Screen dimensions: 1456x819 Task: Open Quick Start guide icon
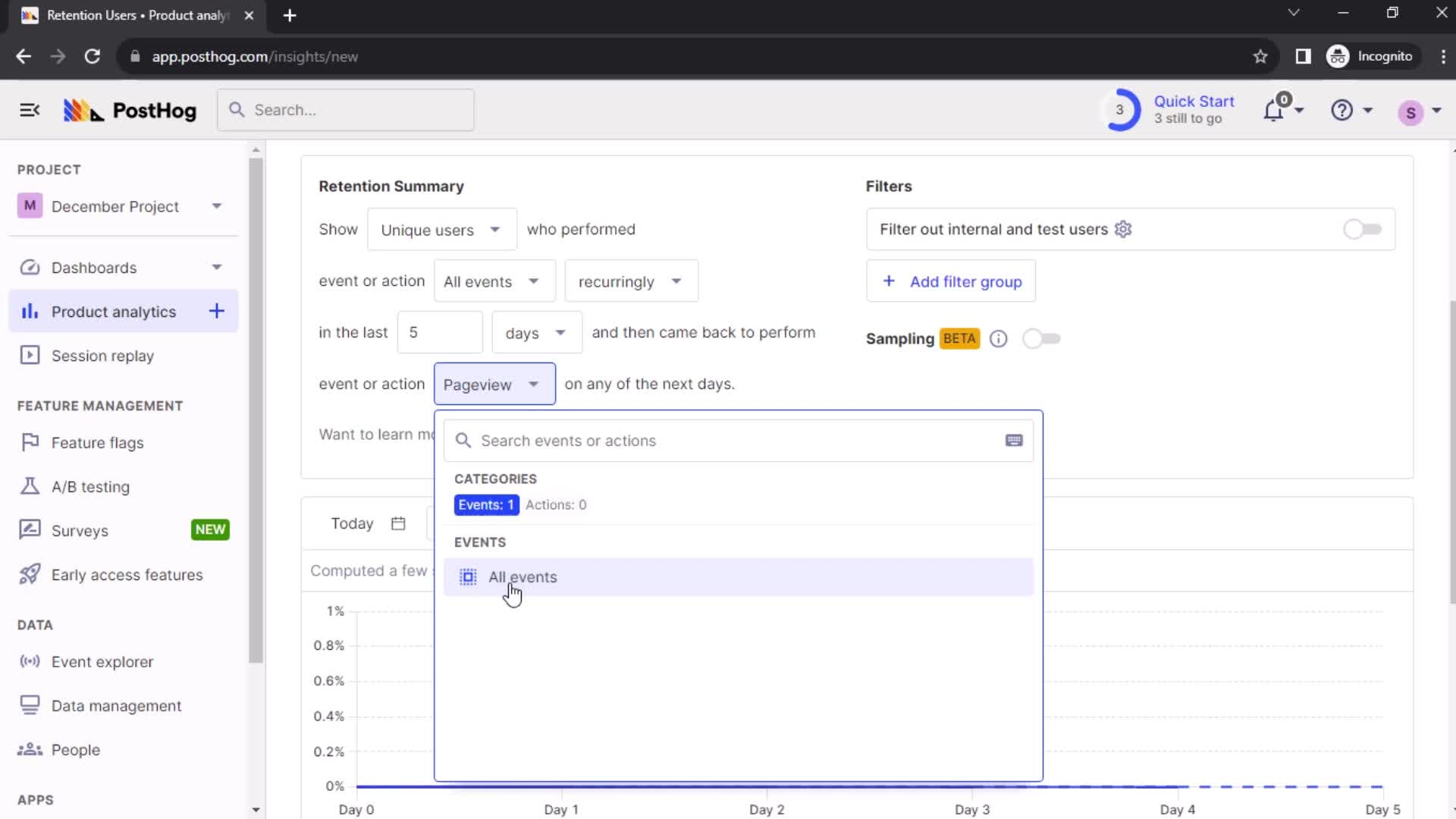[x=1119, y=109]
